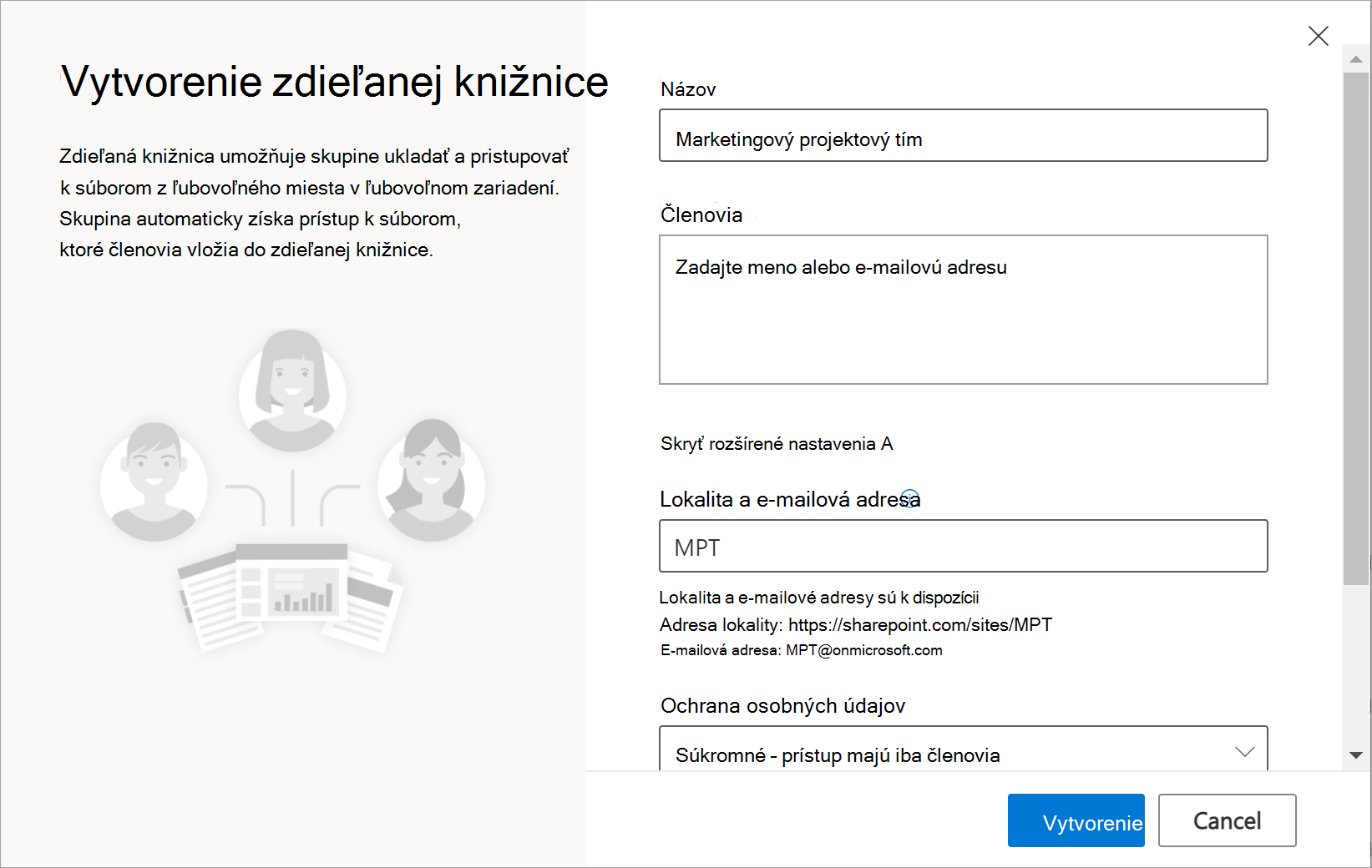The width and height of the screenshot is (1372, 868).
Task: Click the text E-mailová adresa: MPT@onmicrosoft.com
Action: pyautogui.click(x=801, y=650)
